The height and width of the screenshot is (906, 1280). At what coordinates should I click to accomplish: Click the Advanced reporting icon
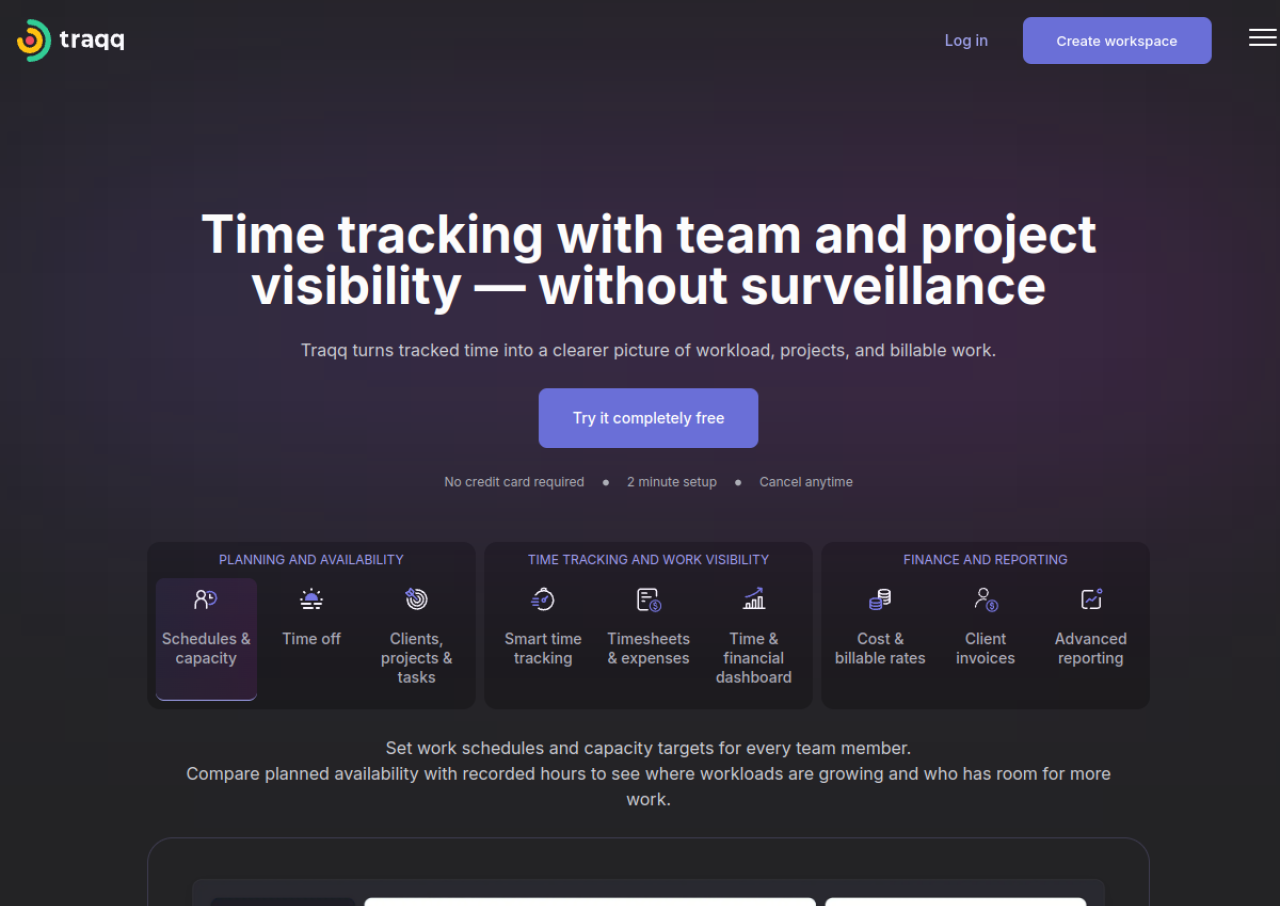click(1091, 599)
